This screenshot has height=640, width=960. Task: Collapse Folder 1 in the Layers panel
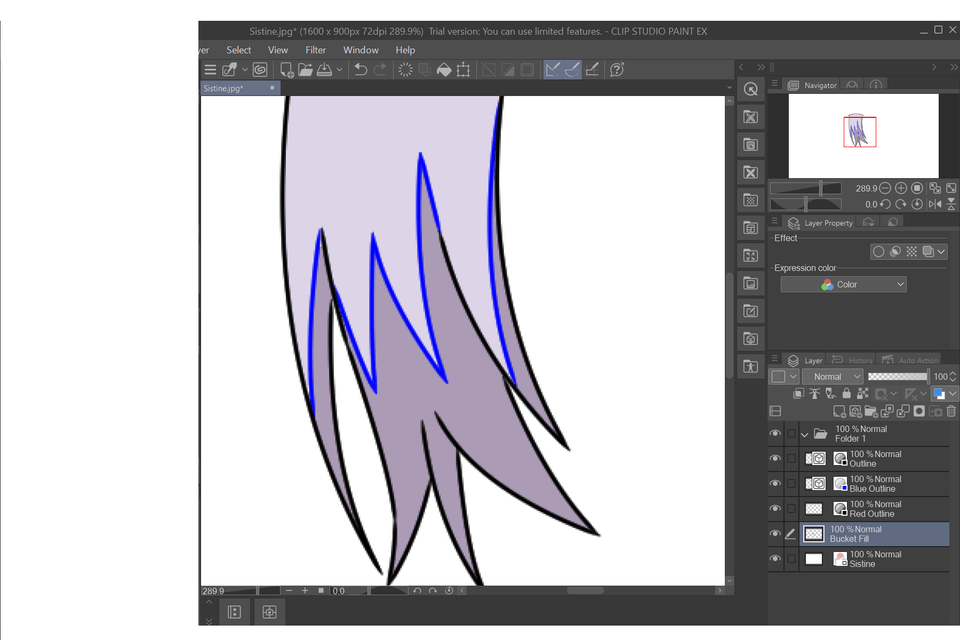(804, 433)
